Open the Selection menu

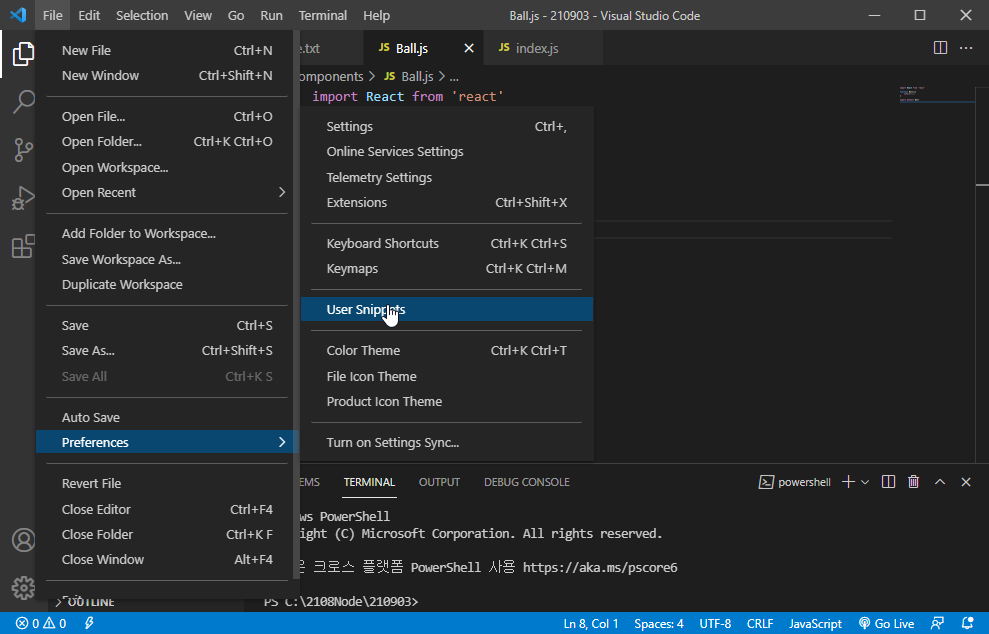(142, 15)
